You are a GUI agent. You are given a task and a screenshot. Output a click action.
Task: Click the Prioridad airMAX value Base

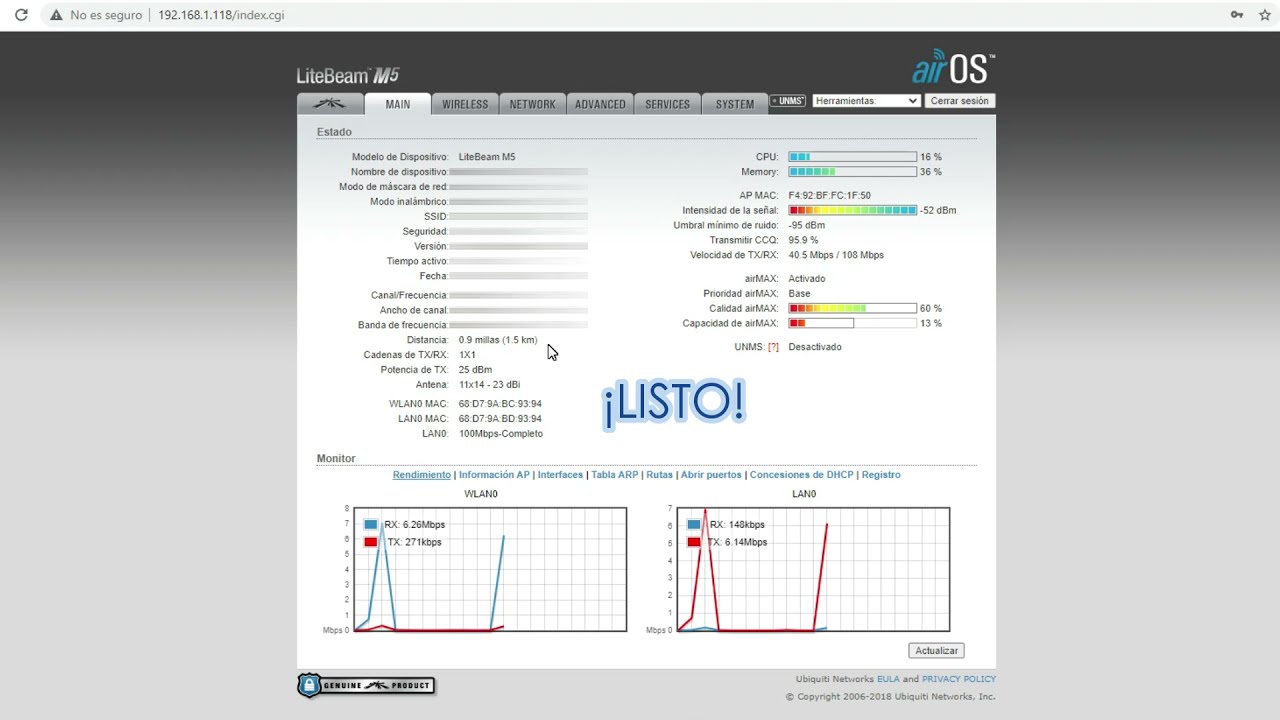click(799, 294)
